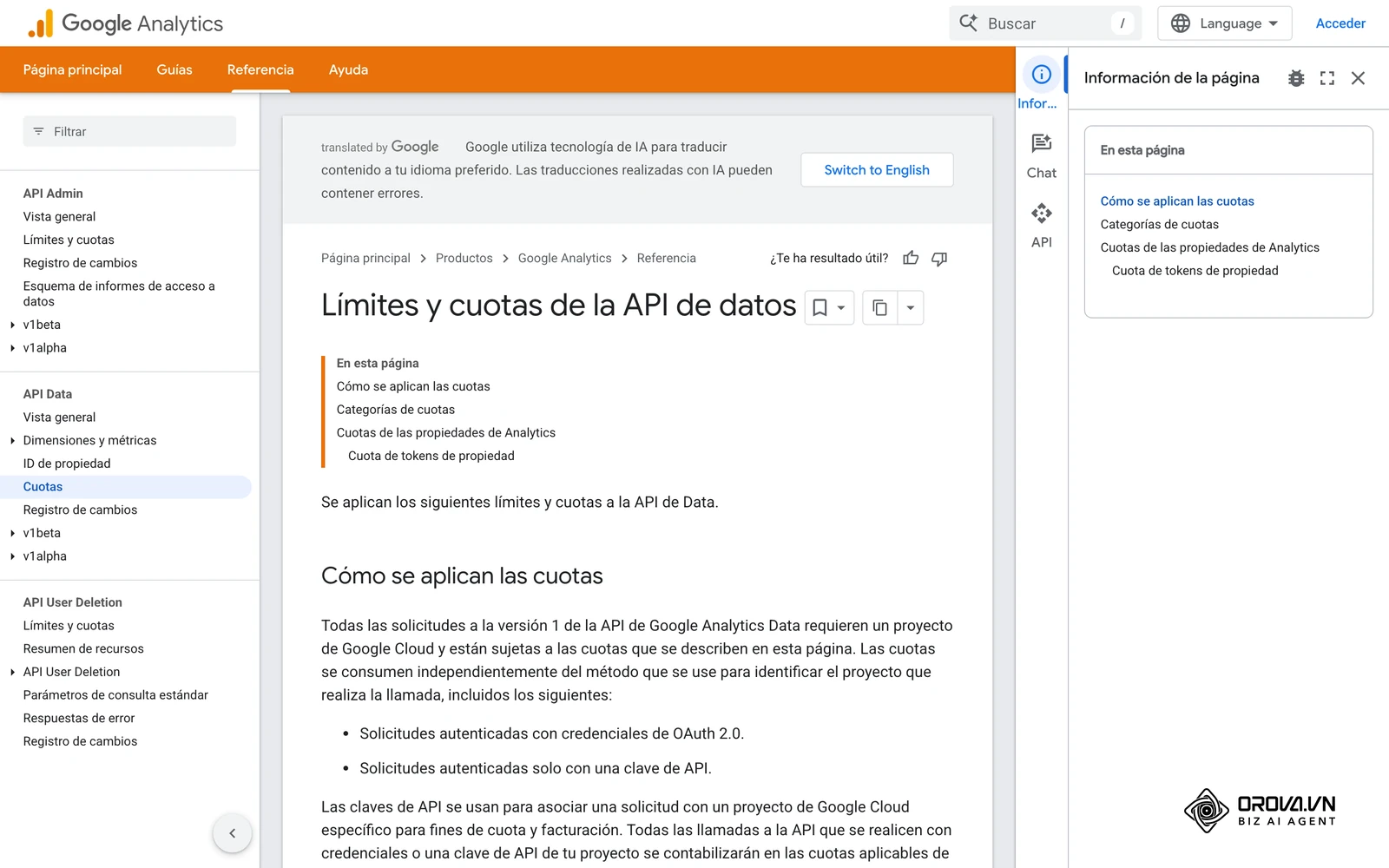Click the Switch to English button
Screen dimensions: 1389x868
coord(877,170)
